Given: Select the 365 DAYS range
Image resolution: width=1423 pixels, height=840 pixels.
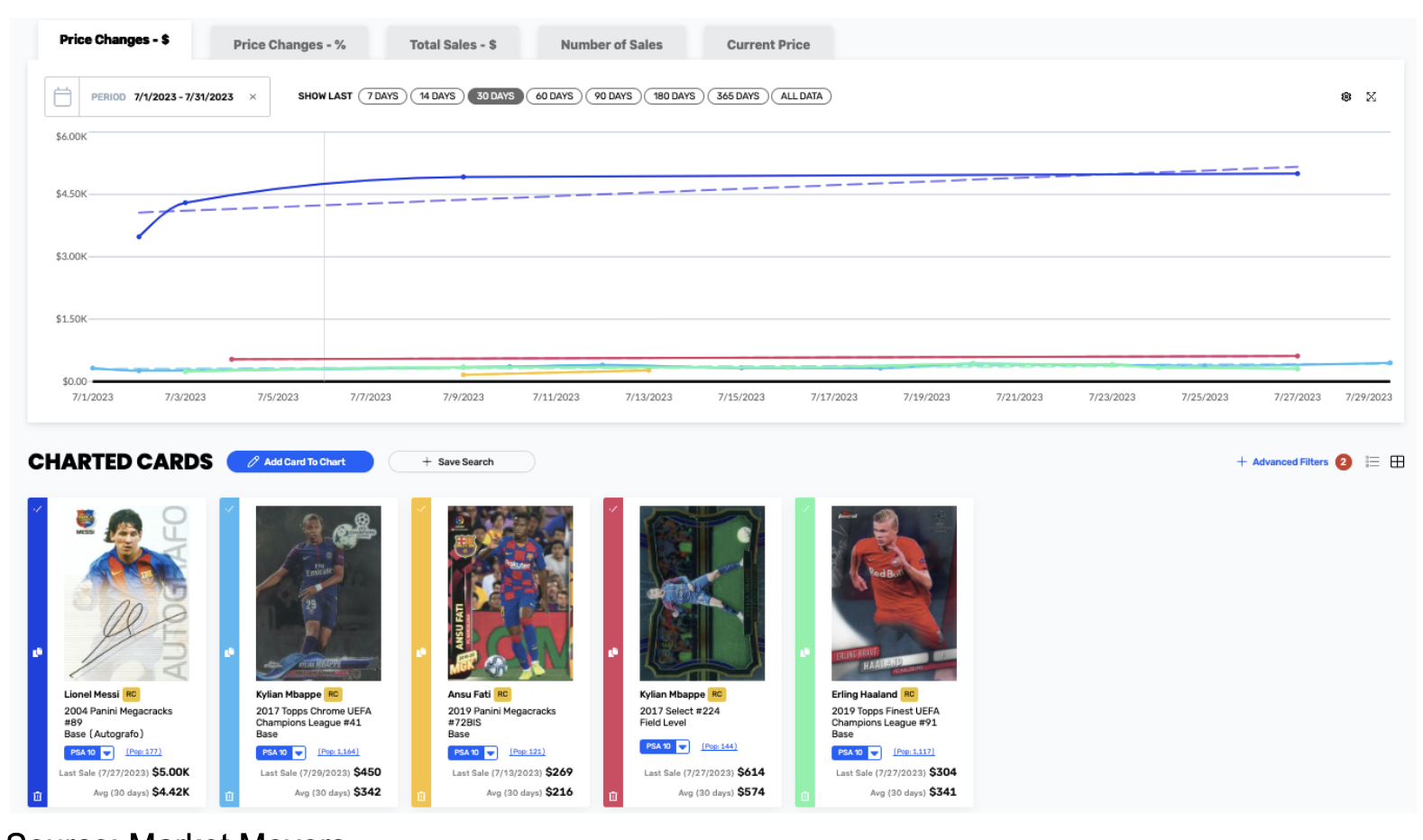Looking at the screenshot, I should (738, 96).
